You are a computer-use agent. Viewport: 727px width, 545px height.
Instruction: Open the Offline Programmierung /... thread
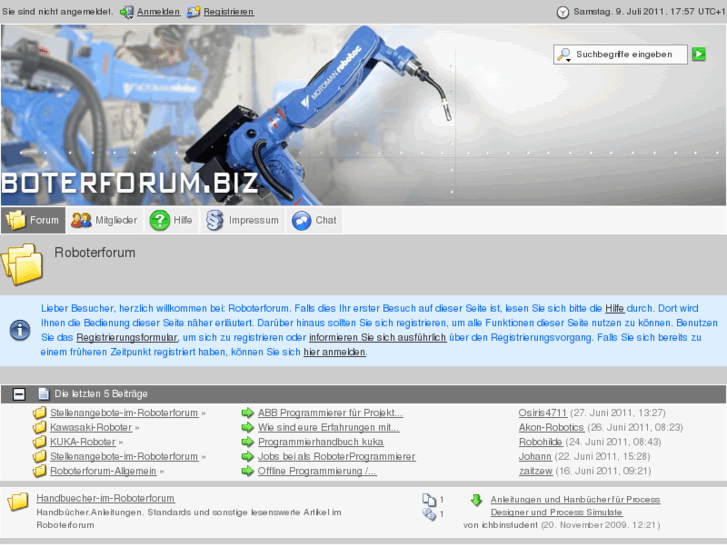[x=317, y=471]
